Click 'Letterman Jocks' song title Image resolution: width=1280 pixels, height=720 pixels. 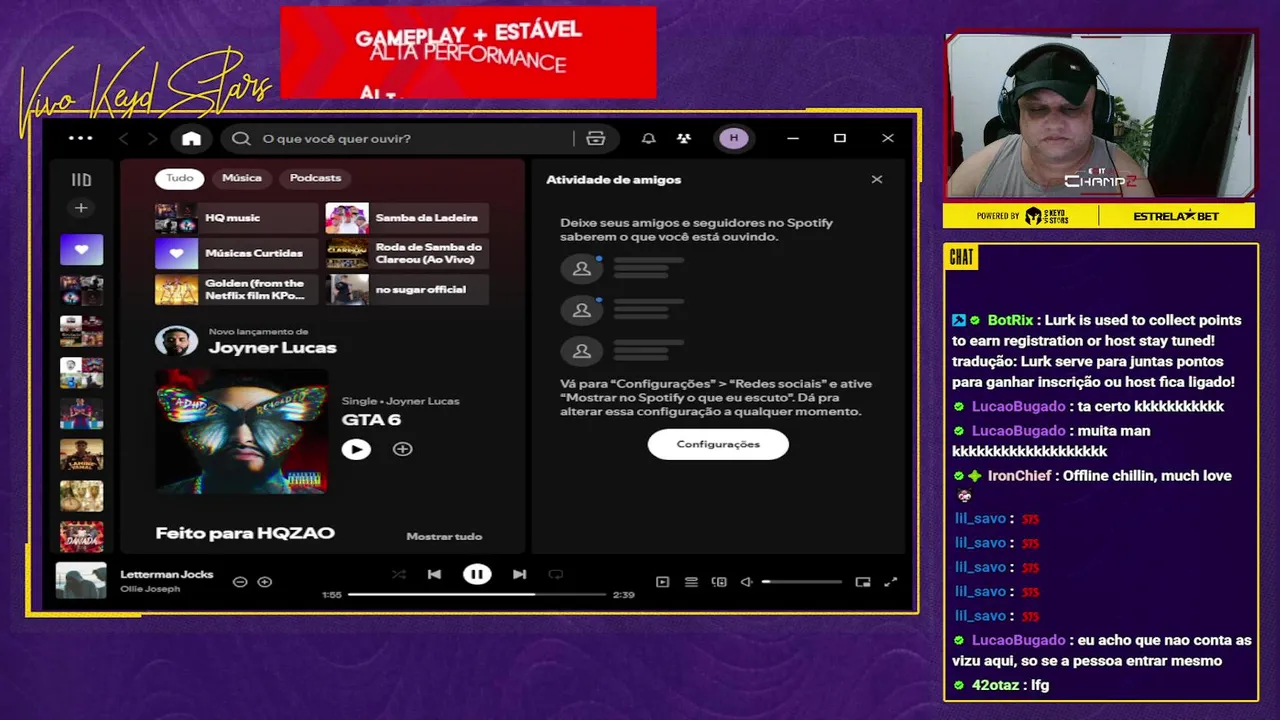(167, 575)
